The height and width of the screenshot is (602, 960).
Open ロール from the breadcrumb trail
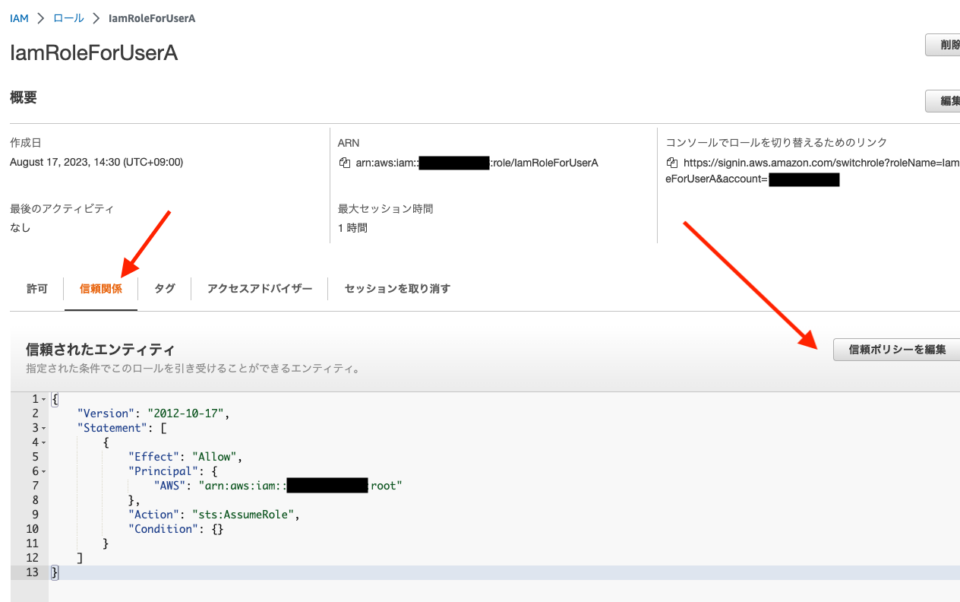pyautogui.click(x=67, y=17)
